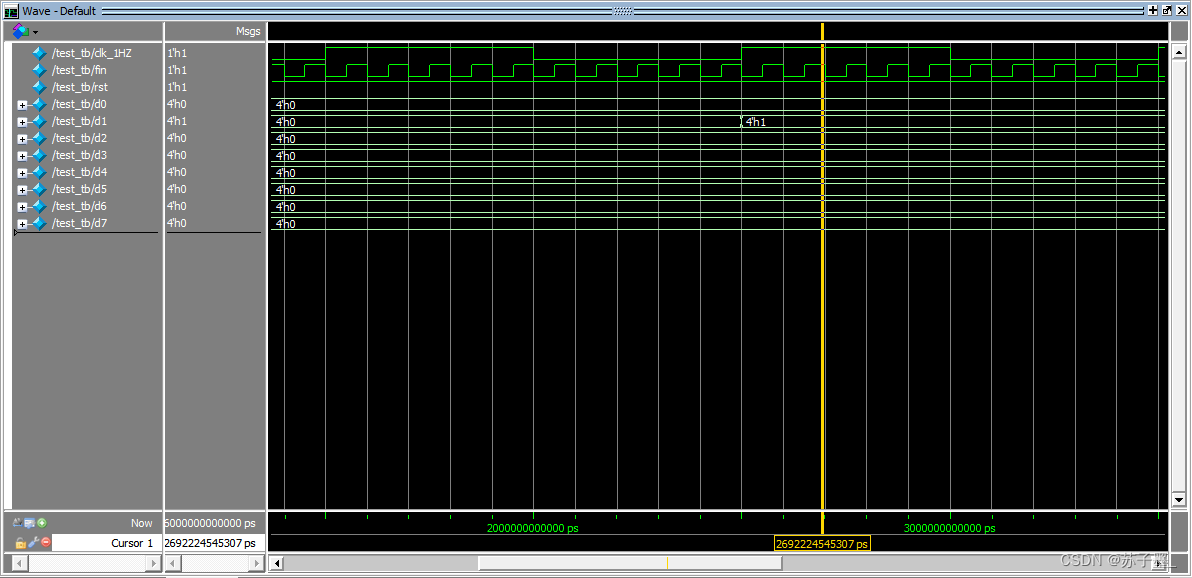
Task: Select the /test_tb/clk_1HZ signal
Action: pos(91,52)
